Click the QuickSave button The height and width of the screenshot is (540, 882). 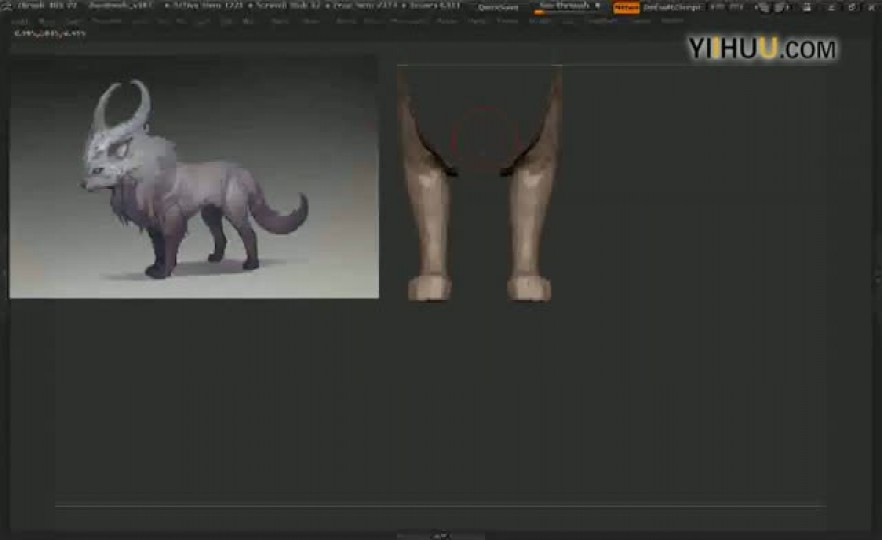pyautogui.click(x=498, y=7)
